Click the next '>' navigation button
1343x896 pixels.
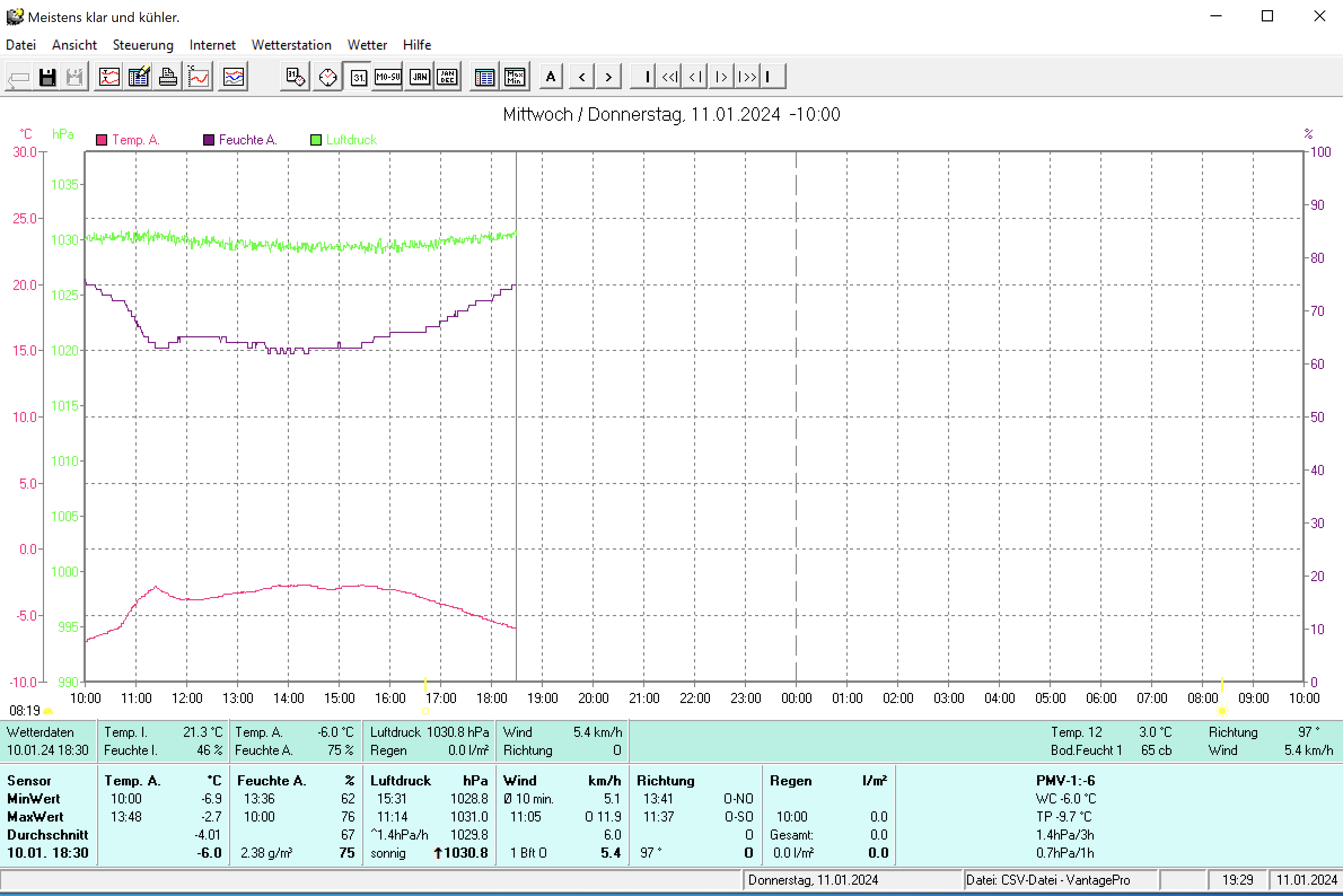point(608,77)
